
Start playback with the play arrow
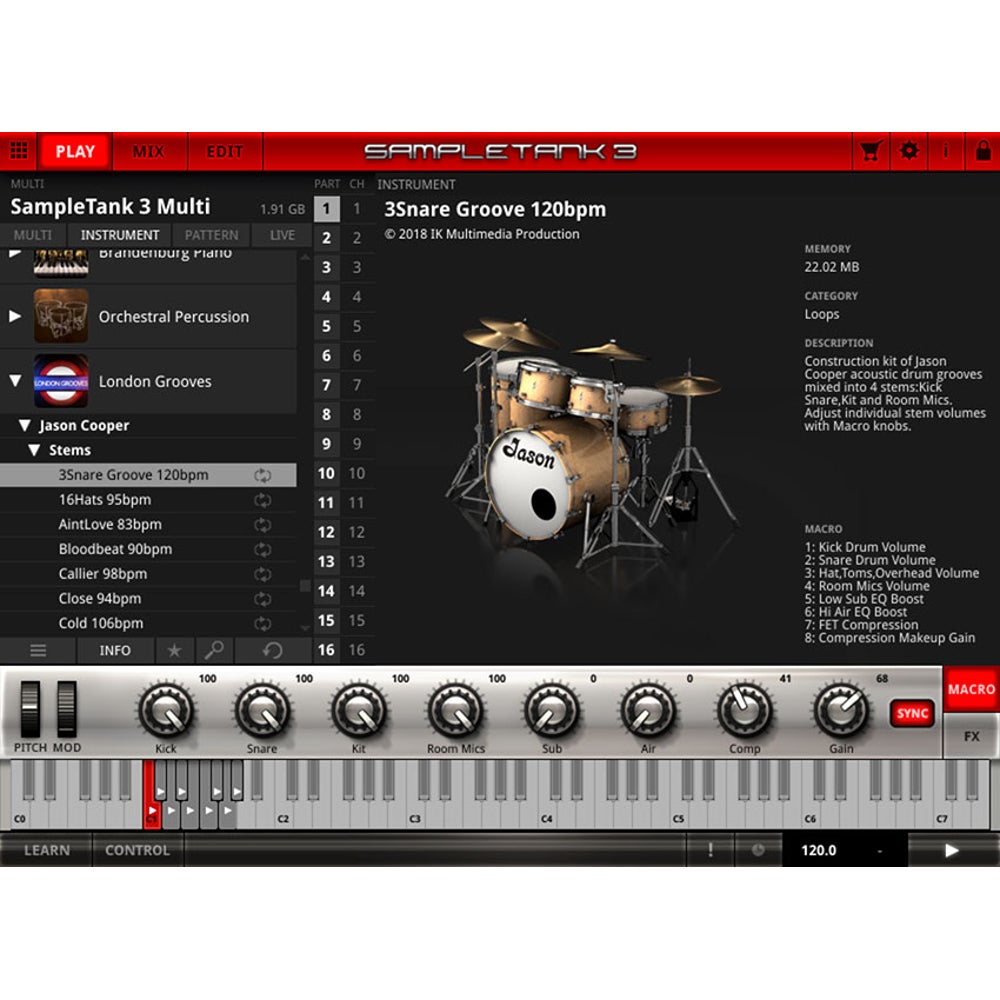point(952,850)
